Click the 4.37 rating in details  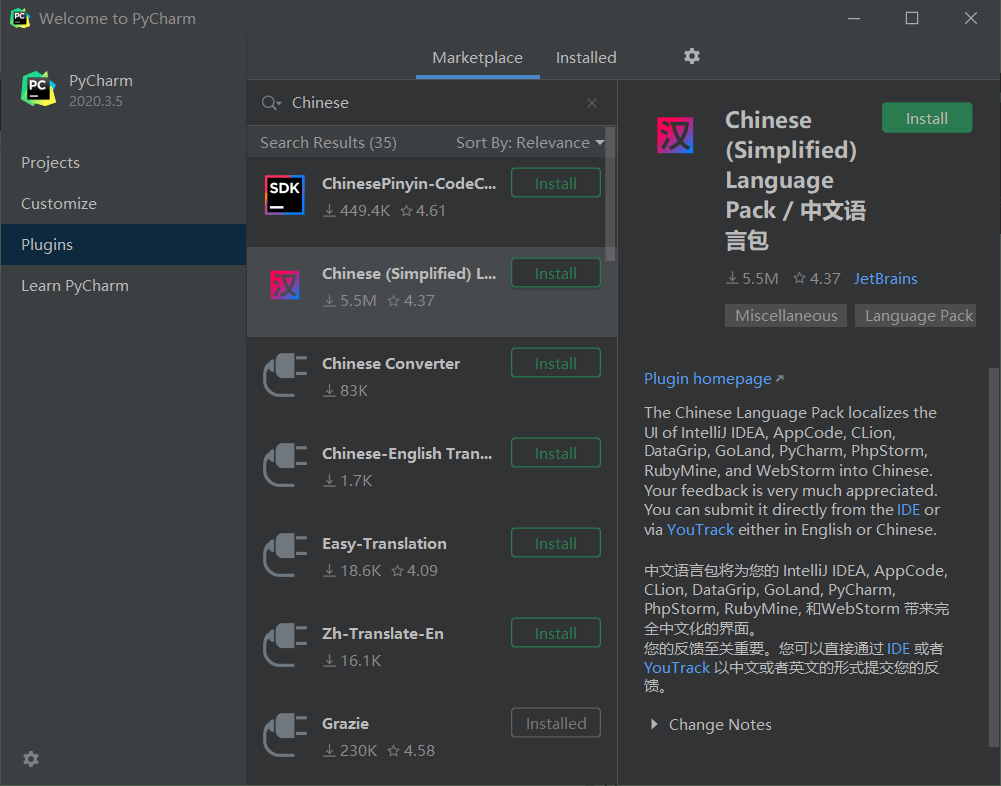click(817, 278)
